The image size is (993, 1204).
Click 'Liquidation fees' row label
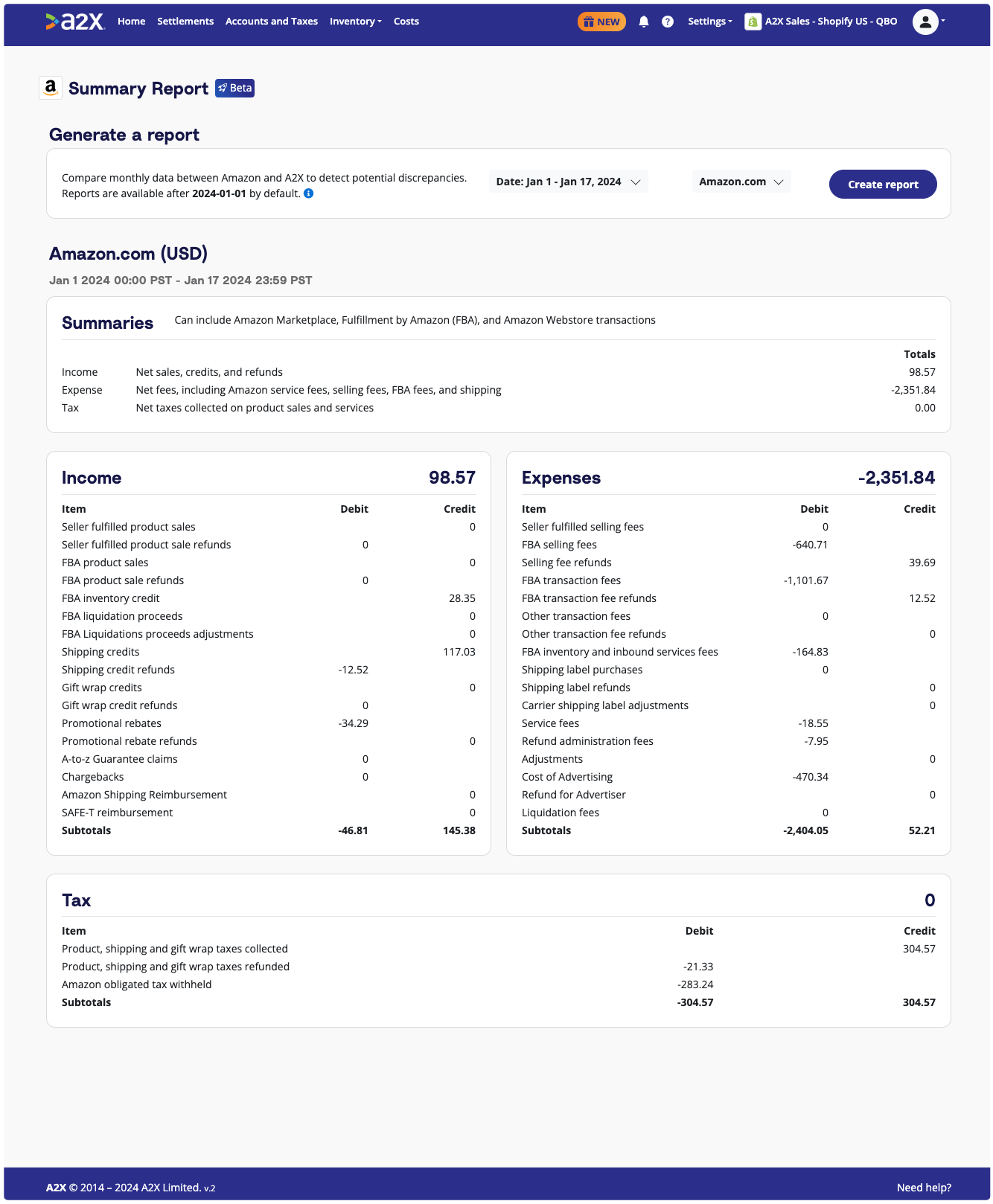[561, 813]
